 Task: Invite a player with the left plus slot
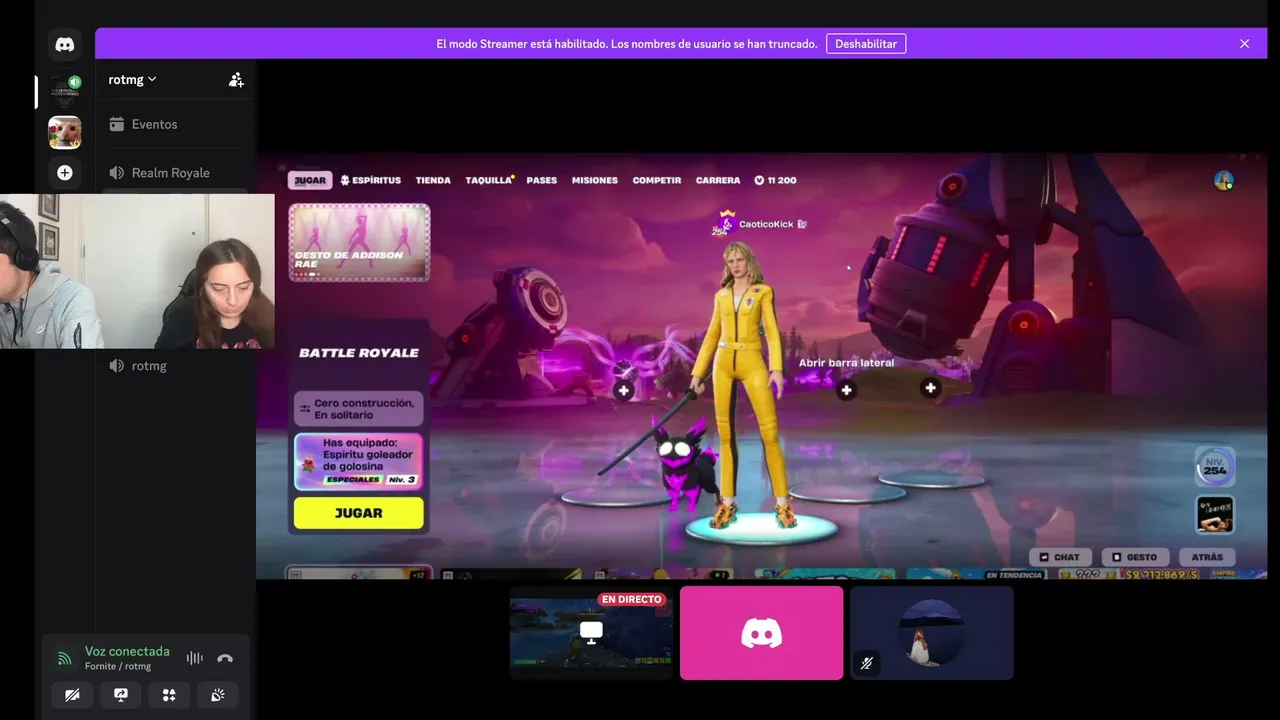(x=624, y=390)
